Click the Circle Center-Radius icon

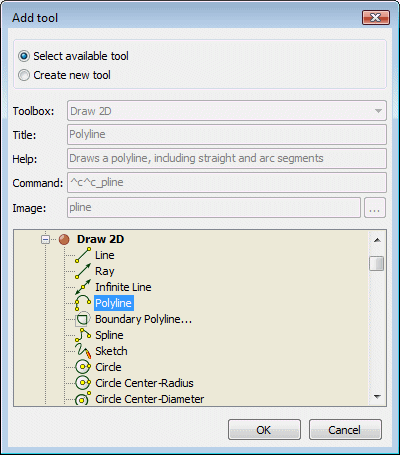point(83,383)
